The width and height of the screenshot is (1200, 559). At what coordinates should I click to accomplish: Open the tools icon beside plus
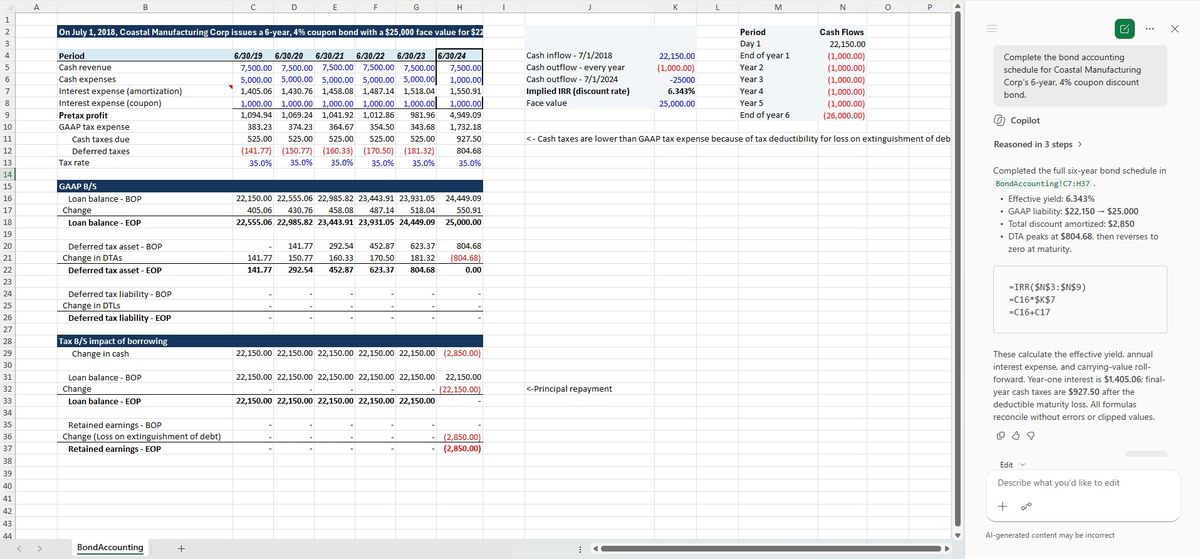(1025, 506)
